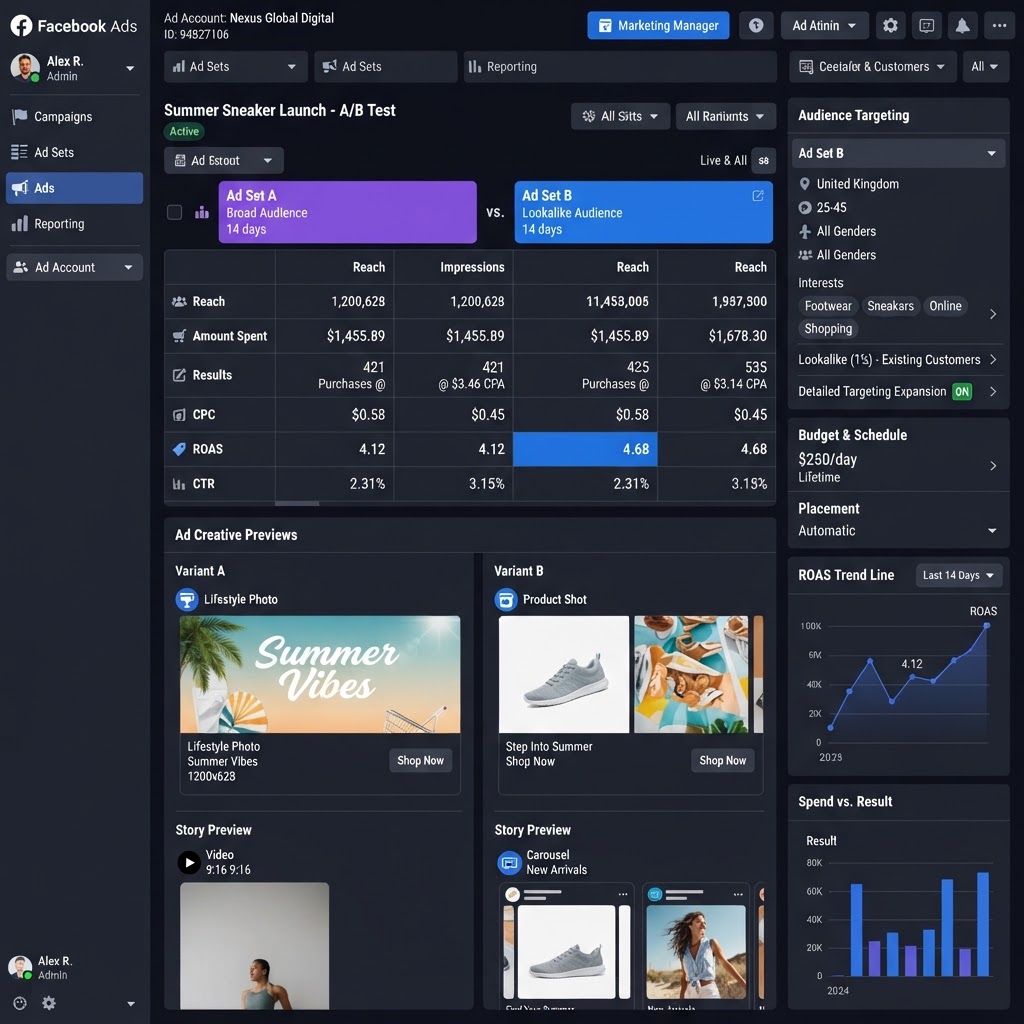Open settings gear at sidebar bottom

coord(49,1003)
